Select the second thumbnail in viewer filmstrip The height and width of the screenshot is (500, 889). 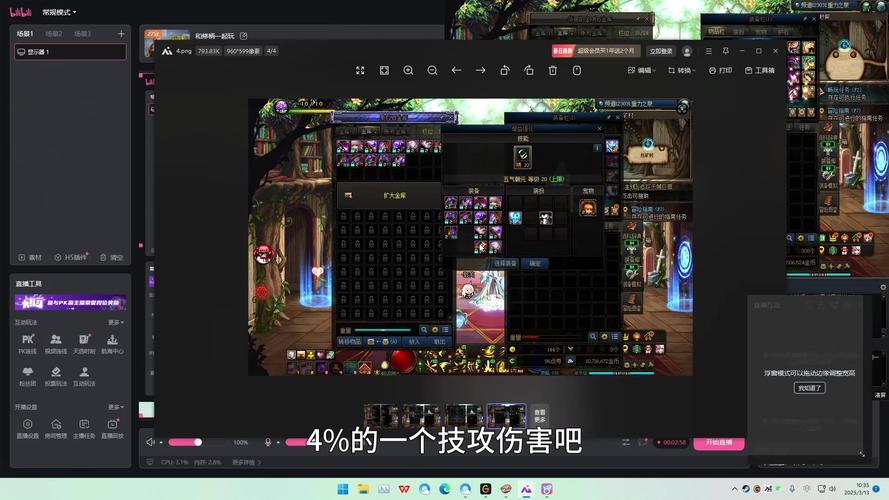pos(422,416)
